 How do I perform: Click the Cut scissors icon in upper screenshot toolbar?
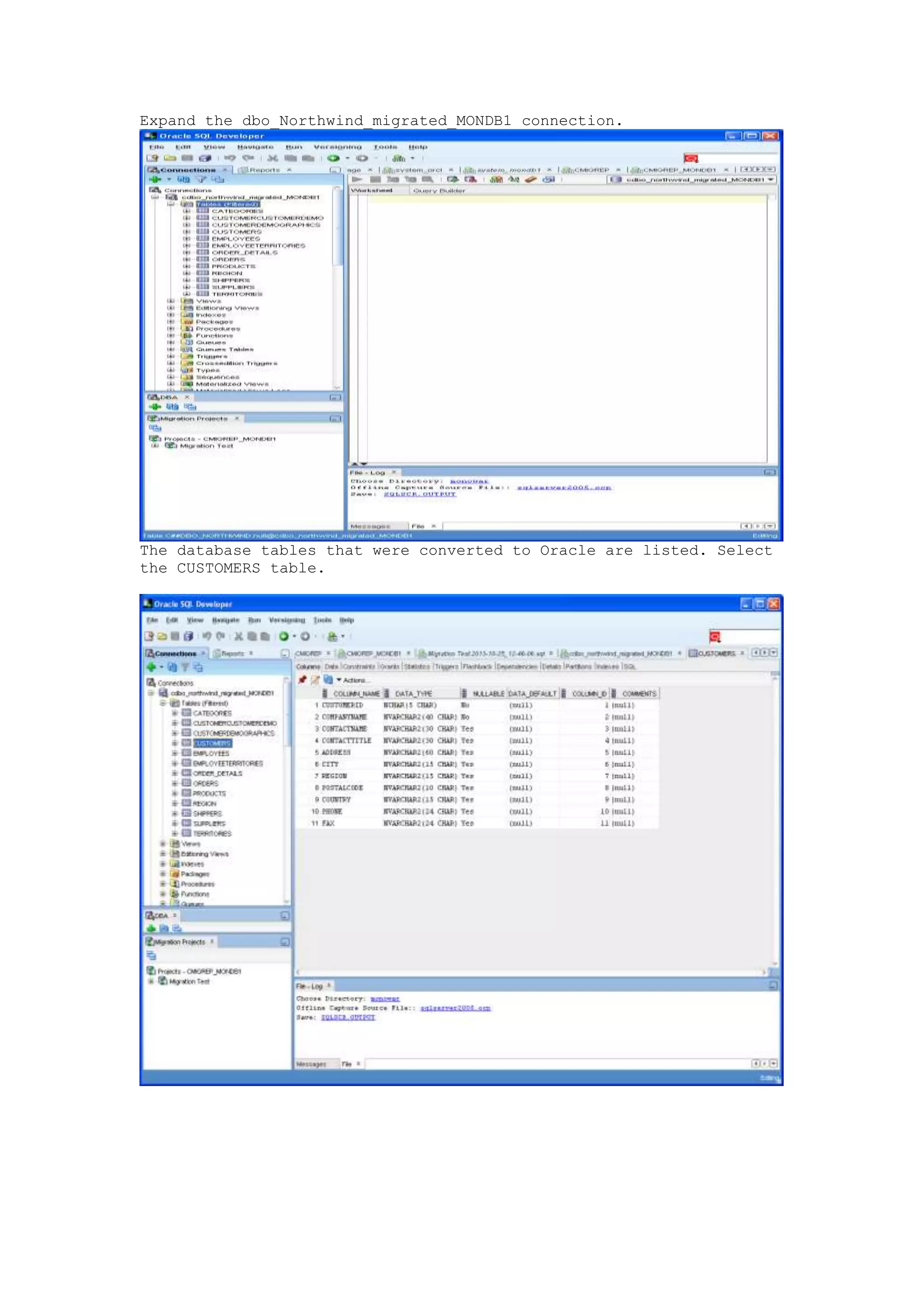pos(273,158)
